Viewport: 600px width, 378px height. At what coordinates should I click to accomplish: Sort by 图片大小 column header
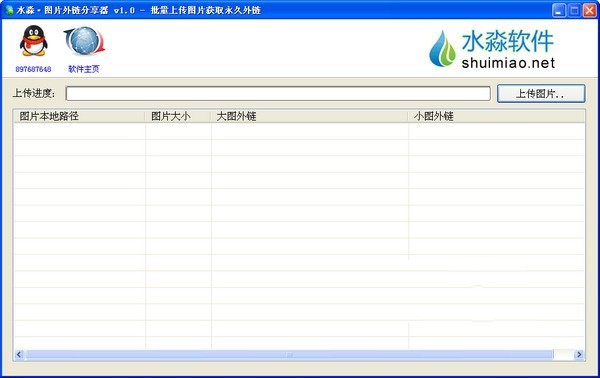pos(178,116)
